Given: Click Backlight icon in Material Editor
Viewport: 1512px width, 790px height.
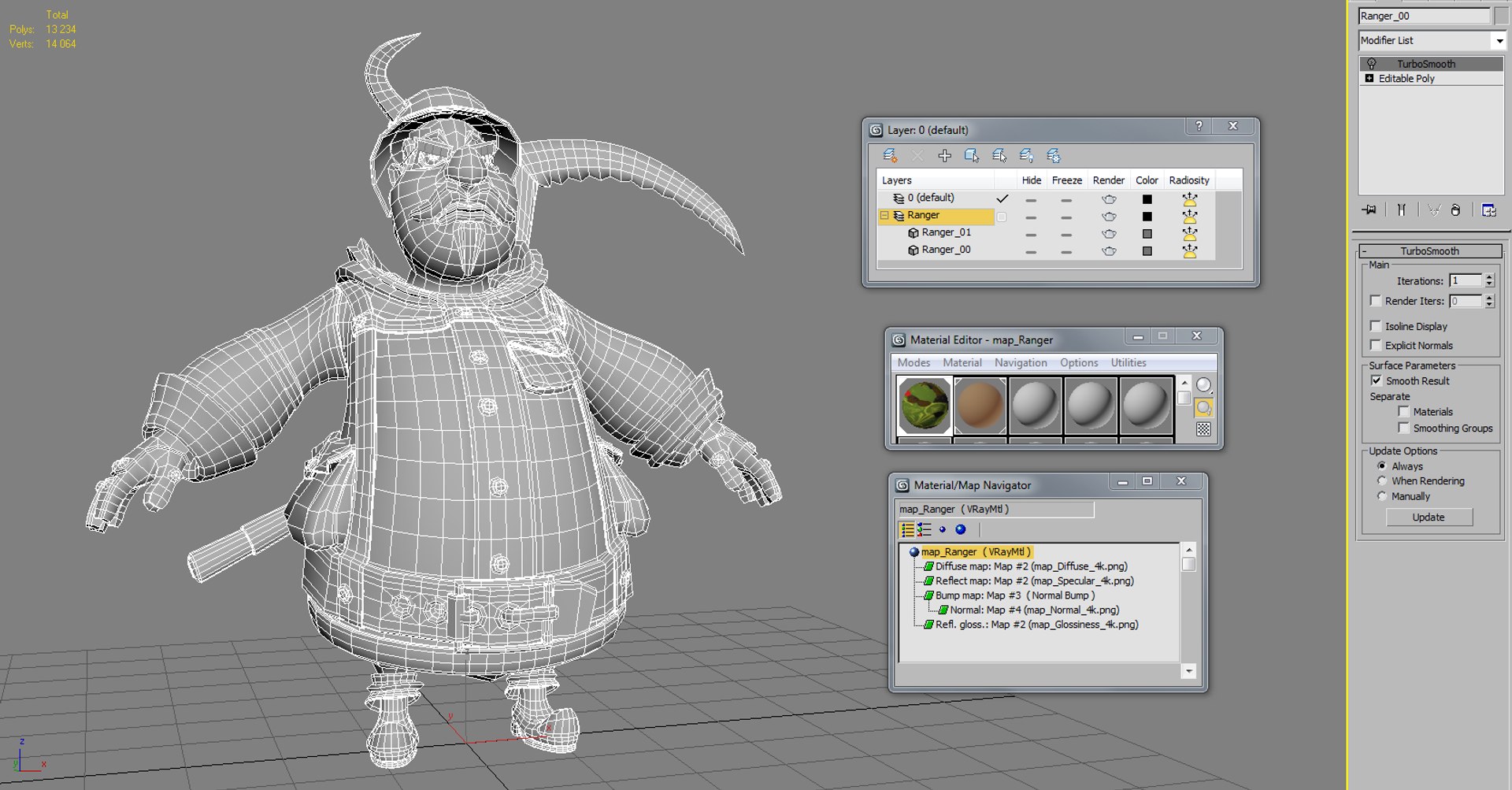Looking at the screenshot, I should (1203, 407).
